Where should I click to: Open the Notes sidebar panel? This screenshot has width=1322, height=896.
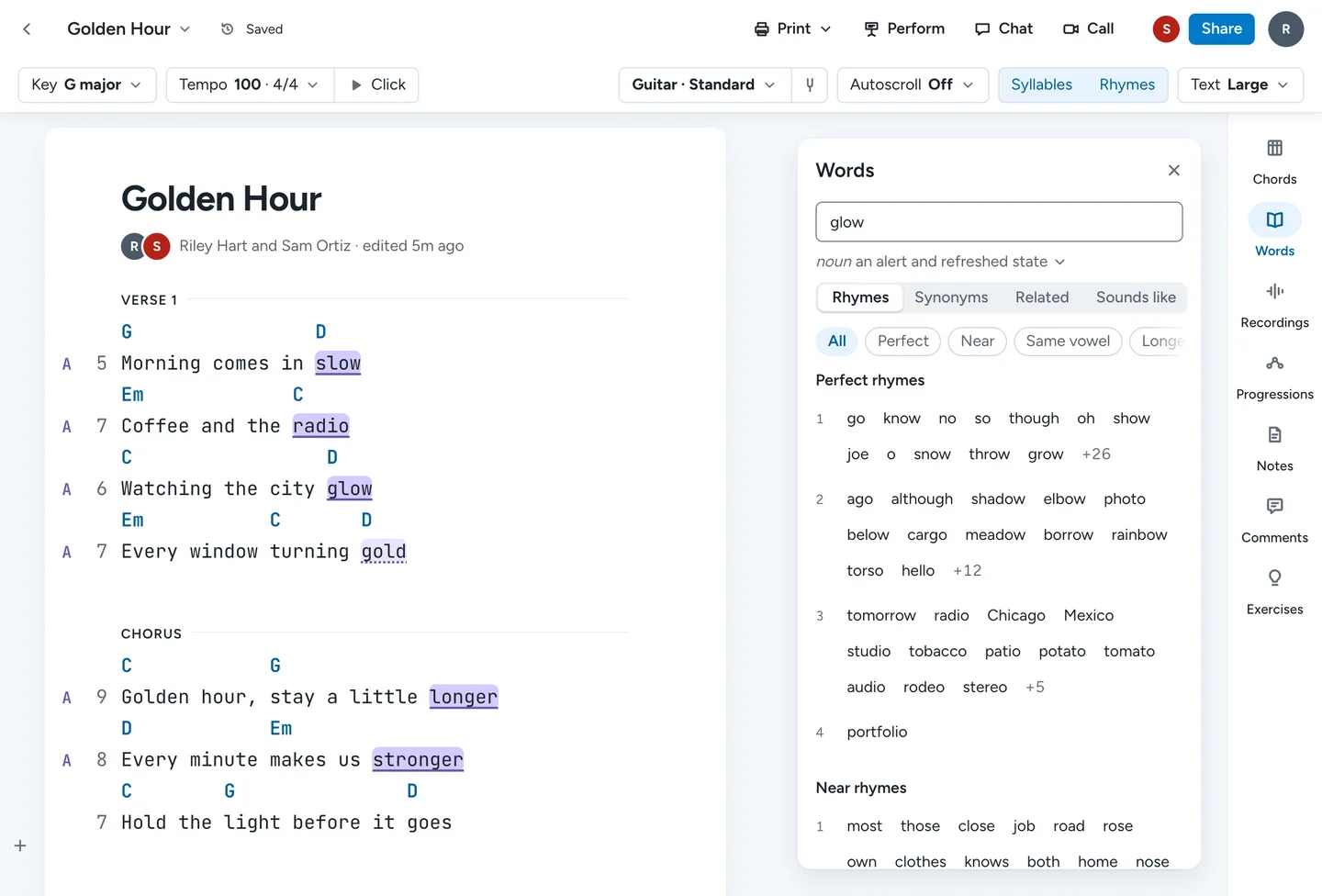tap(1274, 448)
